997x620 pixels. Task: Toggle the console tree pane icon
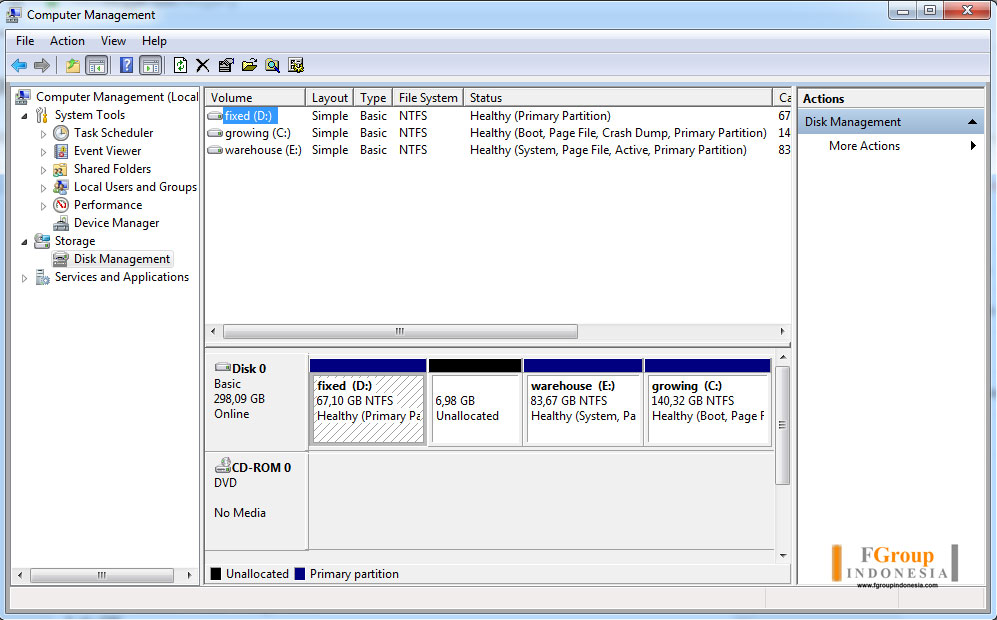(96, 64)
